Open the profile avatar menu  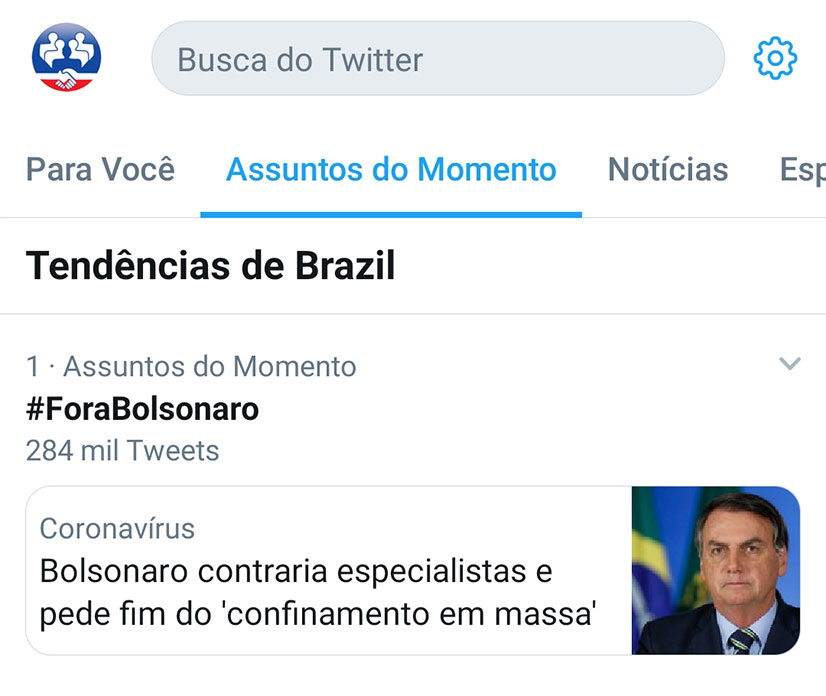(x=66, y=57)
